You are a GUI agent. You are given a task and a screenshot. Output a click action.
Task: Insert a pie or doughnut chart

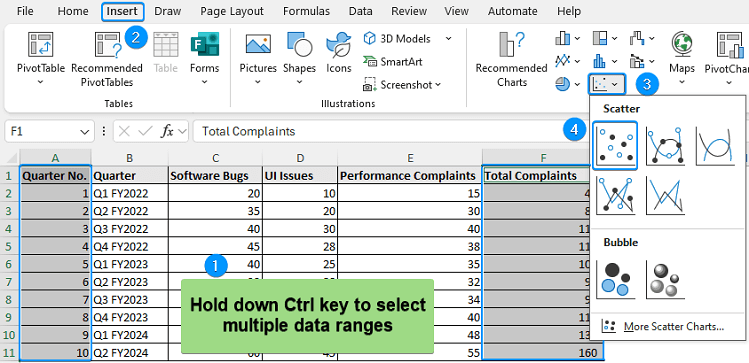tap(563, 84)
